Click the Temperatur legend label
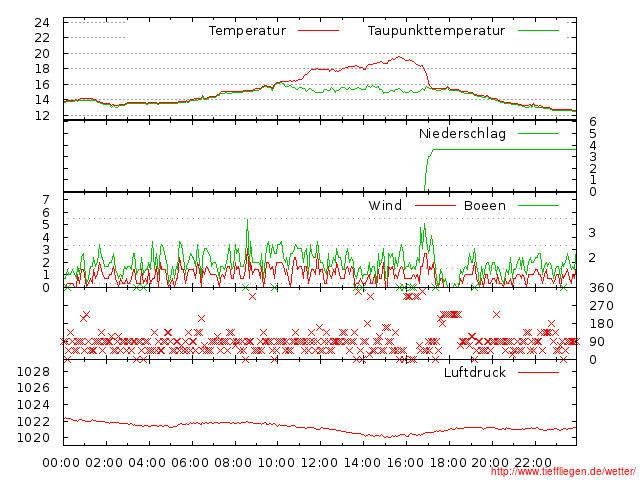Viewport: 640px width, 480px height. [x=247, y=31]
